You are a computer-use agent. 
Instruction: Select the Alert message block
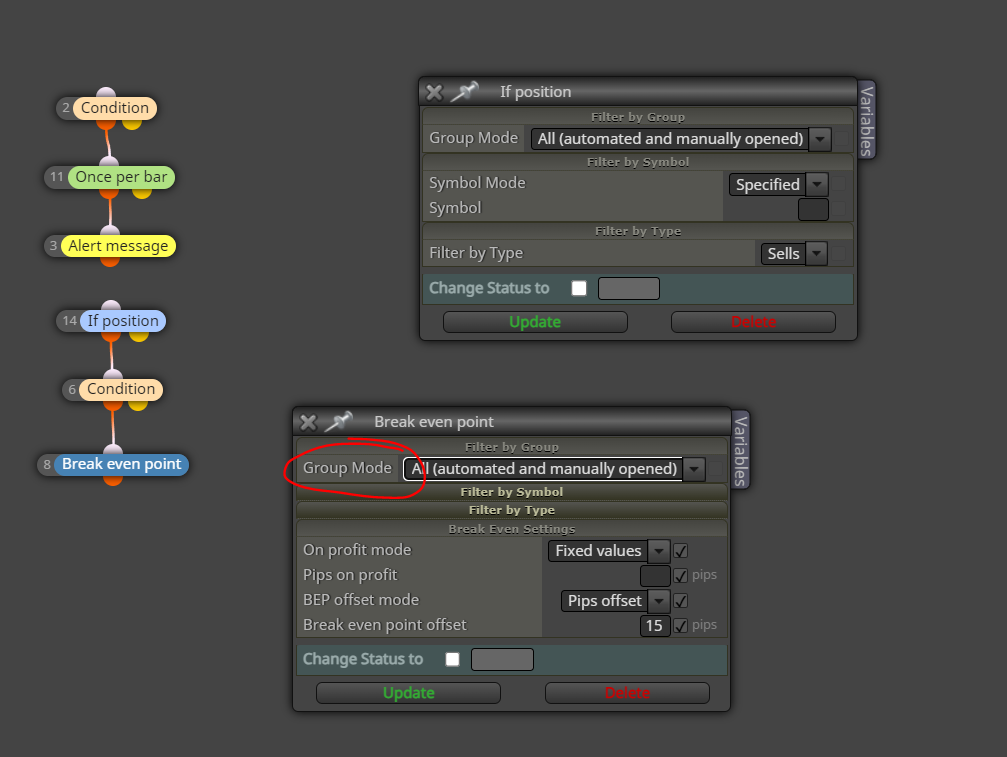[x=118, y=246]
